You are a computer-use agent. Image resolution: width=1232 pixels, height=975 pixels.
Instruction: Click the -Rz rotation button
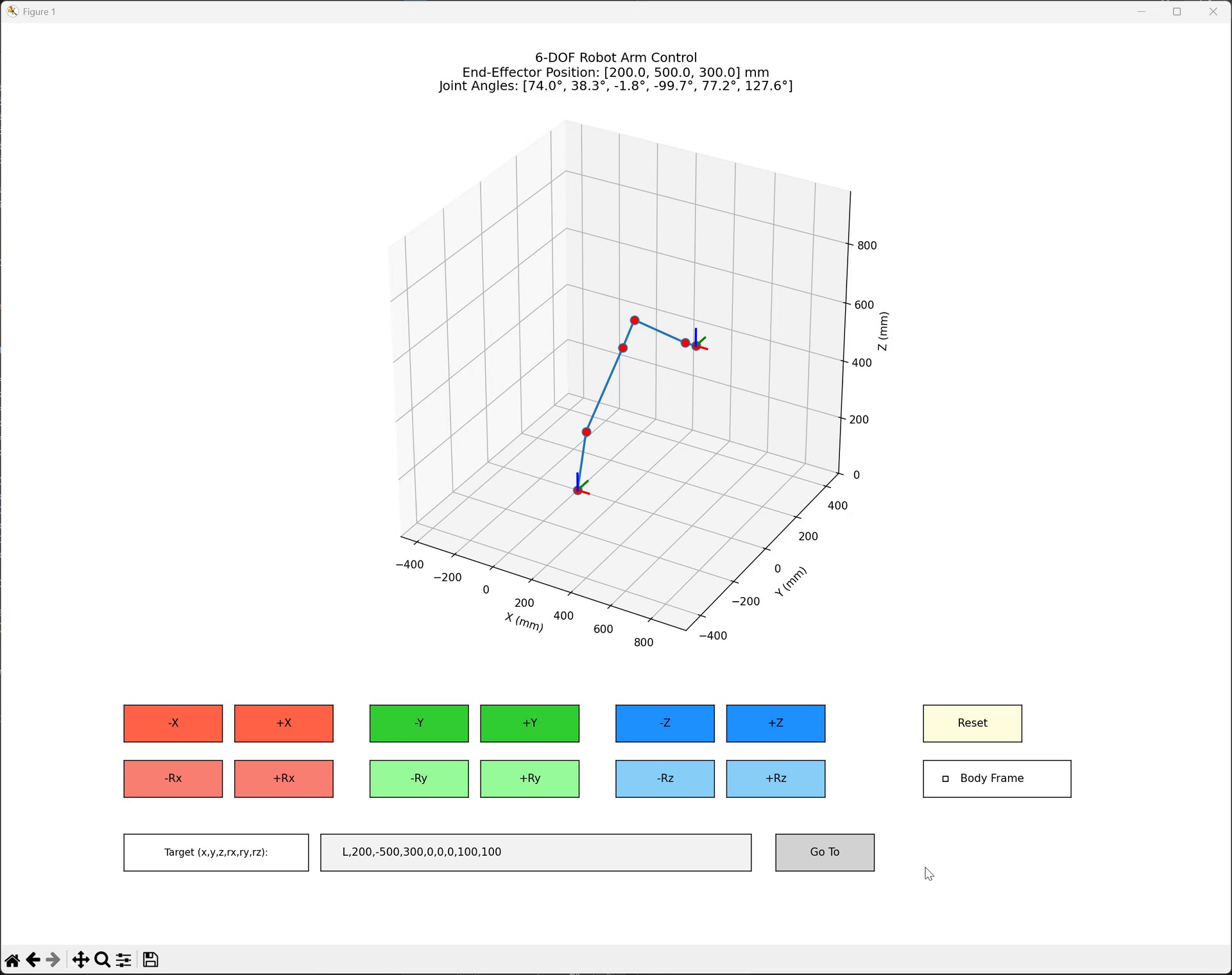(x=665, y=779)
